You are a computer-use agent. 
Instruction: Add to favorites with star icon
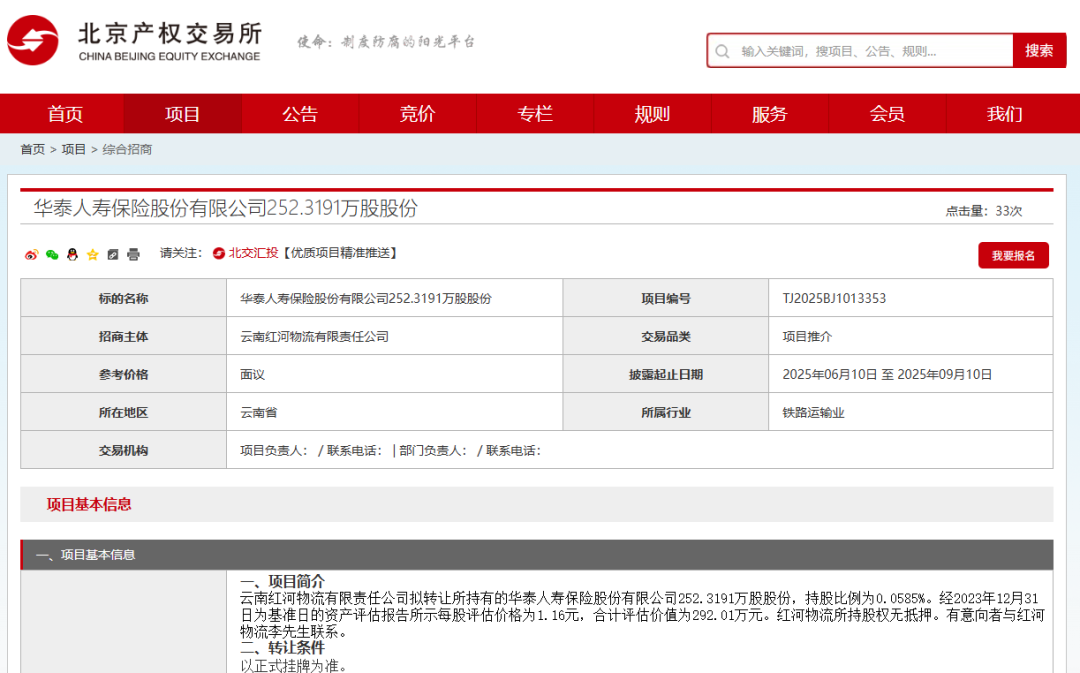tap(93, 254)
